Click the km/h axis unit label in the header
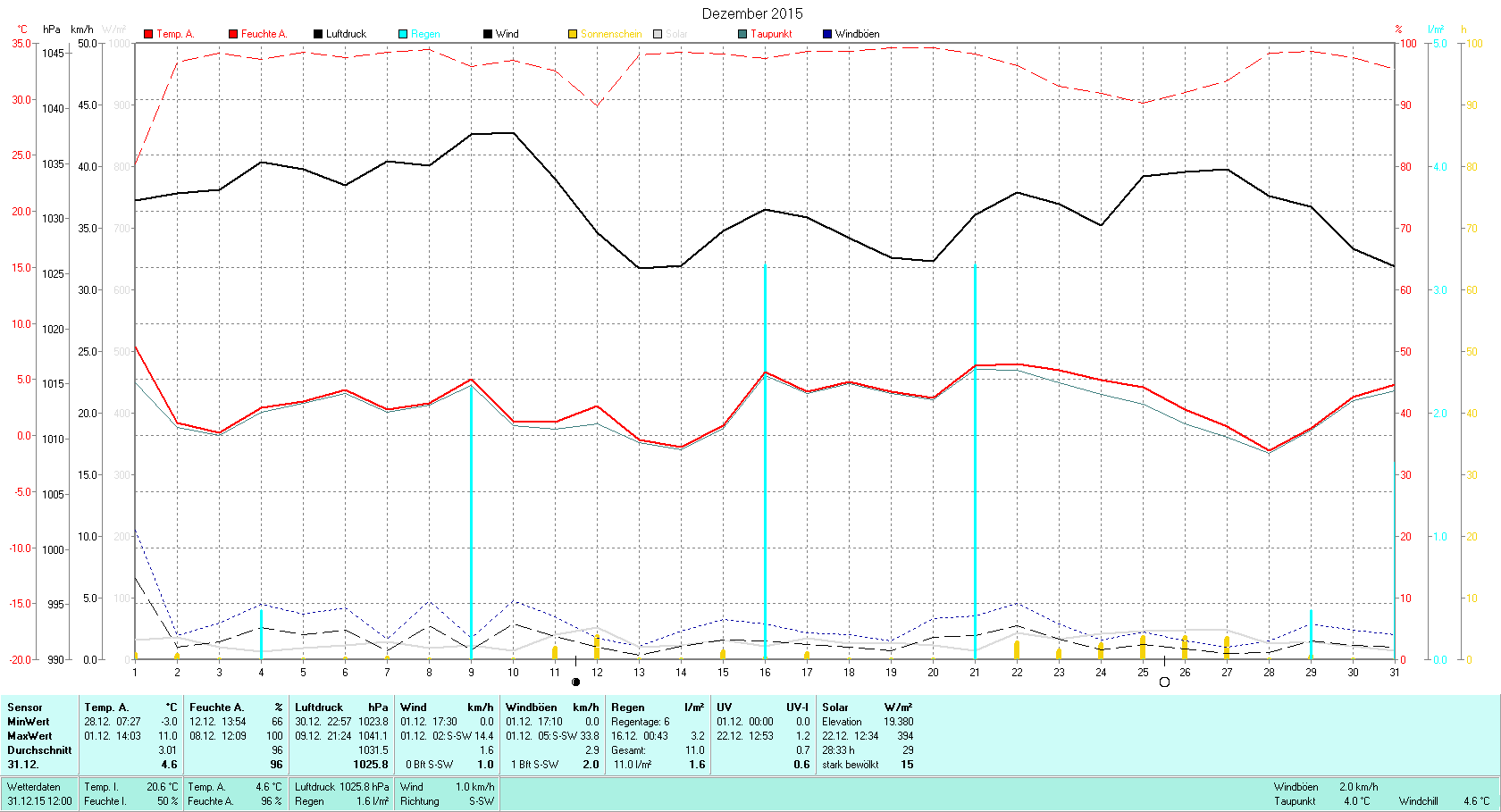 tap(82, 29)
